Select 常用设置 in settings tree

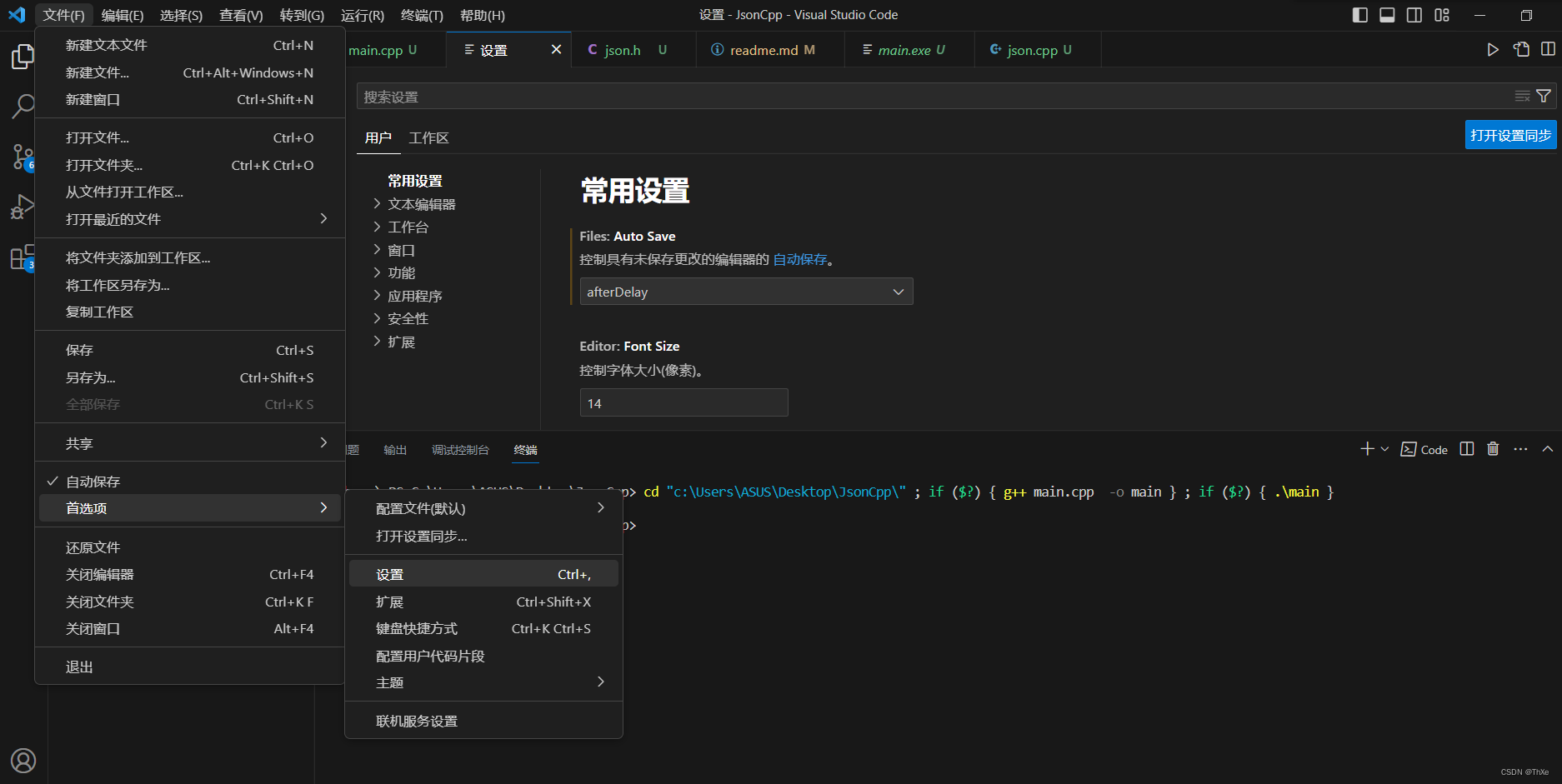point(414,181)
